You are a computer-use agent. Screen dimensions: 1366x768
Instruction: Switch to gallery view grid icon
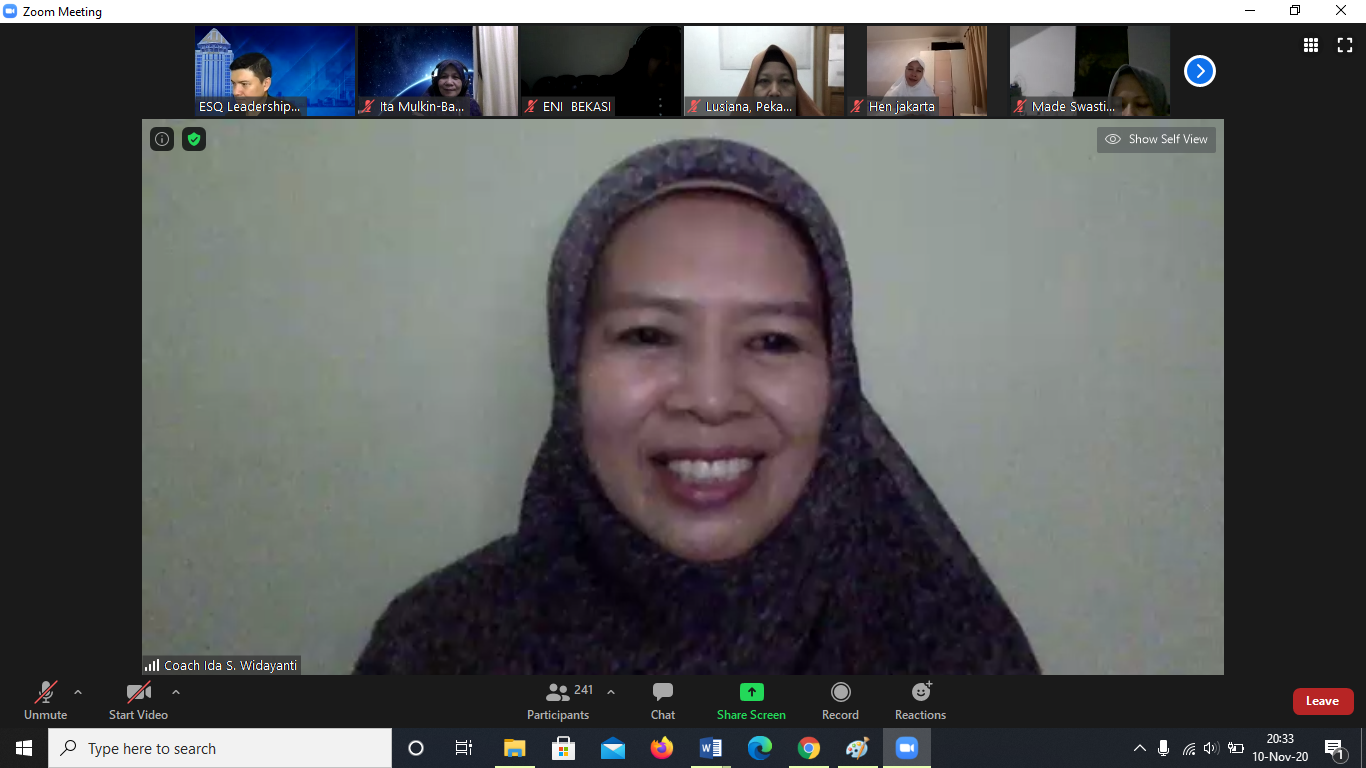click(x=1310, y=45)
